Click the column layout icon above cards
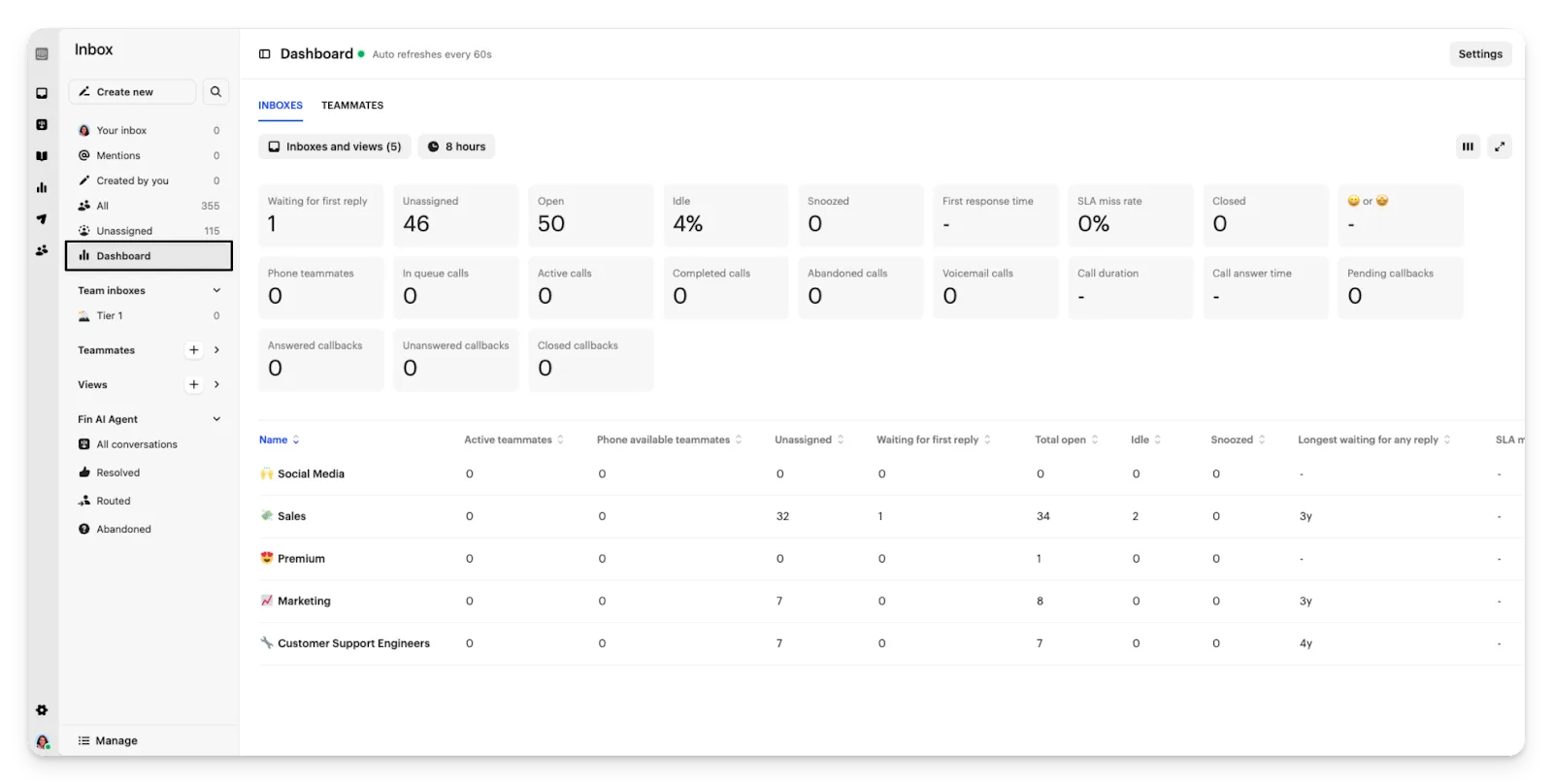This screenshot has width=1553, height=784. click(x=1468, y=147)
